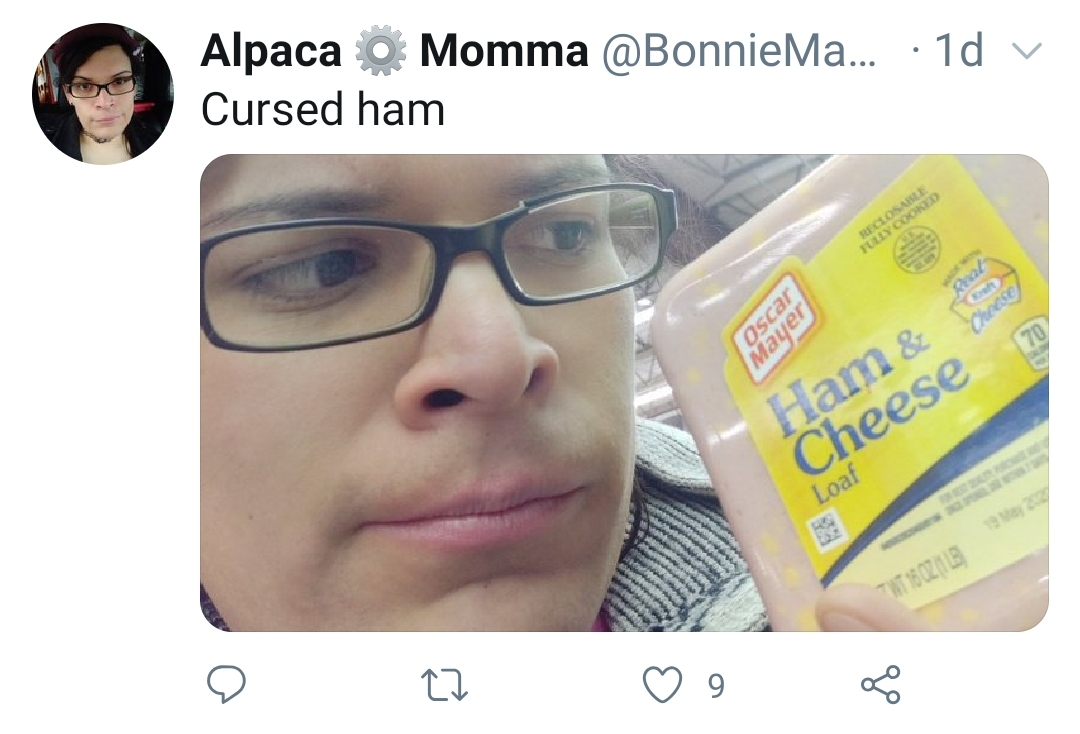Open the share icon menu
The width and height of the screenshot is (1080, 734).
(881, 684)
